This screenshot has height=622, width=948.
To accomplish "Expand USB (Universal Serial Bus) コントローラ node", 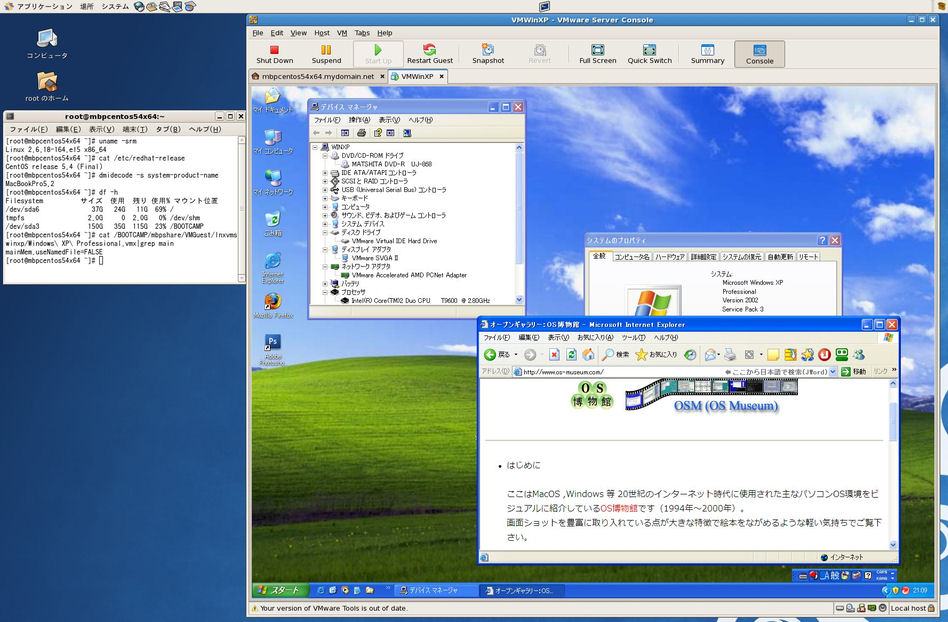I will pos(325,189).
